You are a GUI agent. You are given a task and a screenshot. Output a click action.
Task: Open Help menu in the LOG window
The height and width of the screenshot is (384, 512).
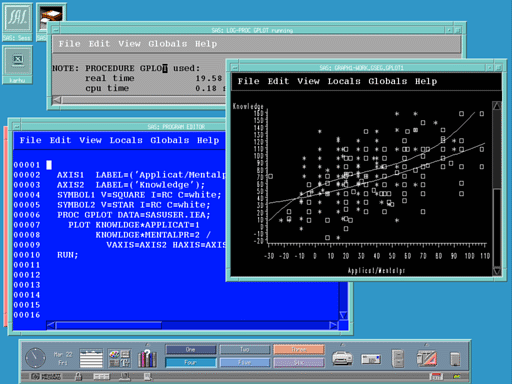coord(206,44)
